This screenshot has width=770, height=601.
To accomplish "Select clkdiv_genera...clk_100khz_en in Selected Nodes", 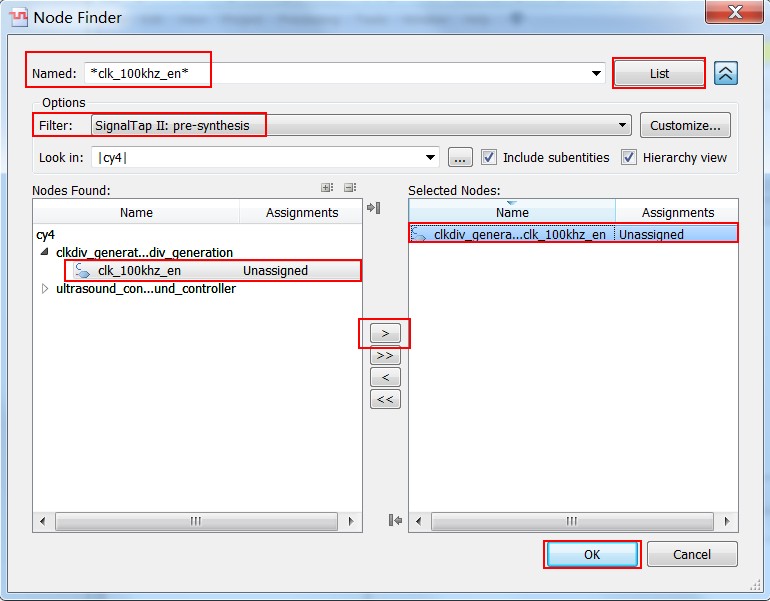I will pyautogui.click(x=520, y=234).
